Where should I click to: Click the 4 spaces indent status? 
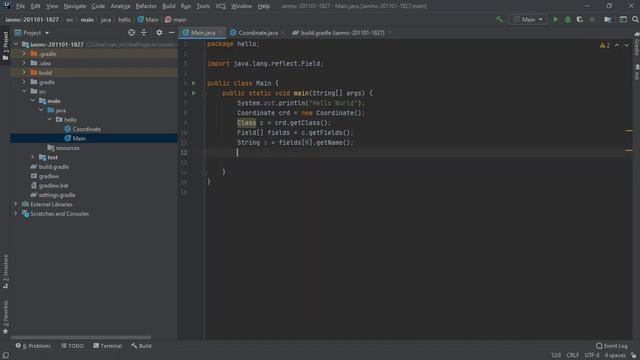point(615,355)
